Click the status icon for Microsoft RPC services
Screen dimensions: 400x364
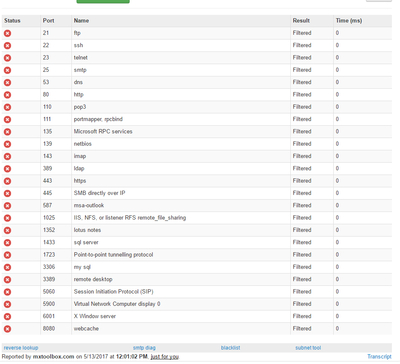pyautogui.click(x=7, y=132)
